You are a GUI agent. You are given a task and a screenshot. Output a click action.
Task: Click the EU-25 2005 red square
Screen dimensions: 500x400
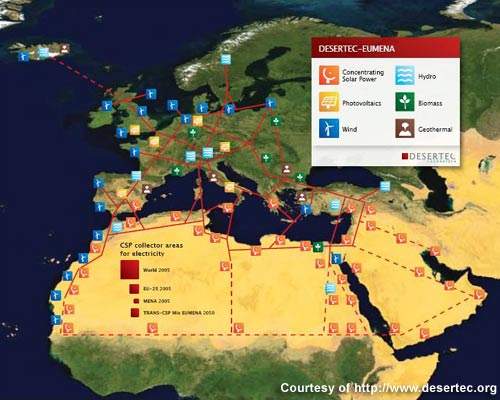tap(134, 289)
